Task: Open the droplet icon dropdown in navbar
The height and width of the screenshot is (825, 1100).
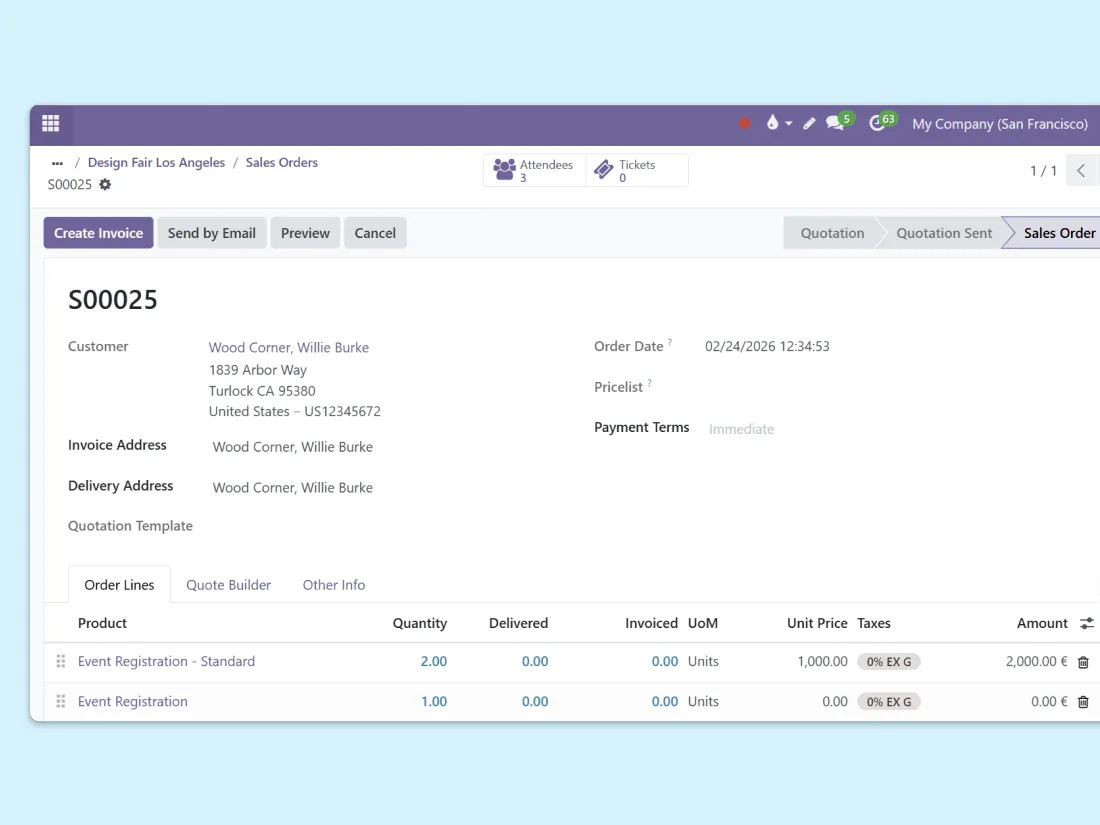Action: coord(778,124)
